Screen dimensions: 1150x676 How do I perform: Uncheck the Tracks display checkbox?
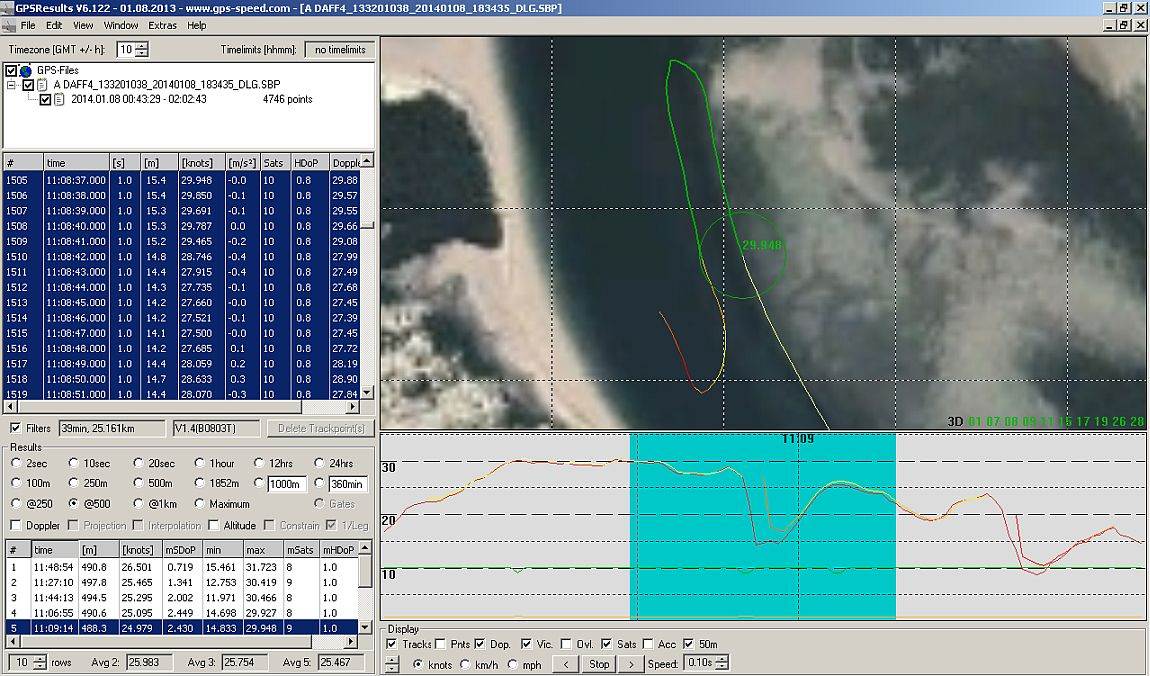pyautogui.click(x=392, y=644)
